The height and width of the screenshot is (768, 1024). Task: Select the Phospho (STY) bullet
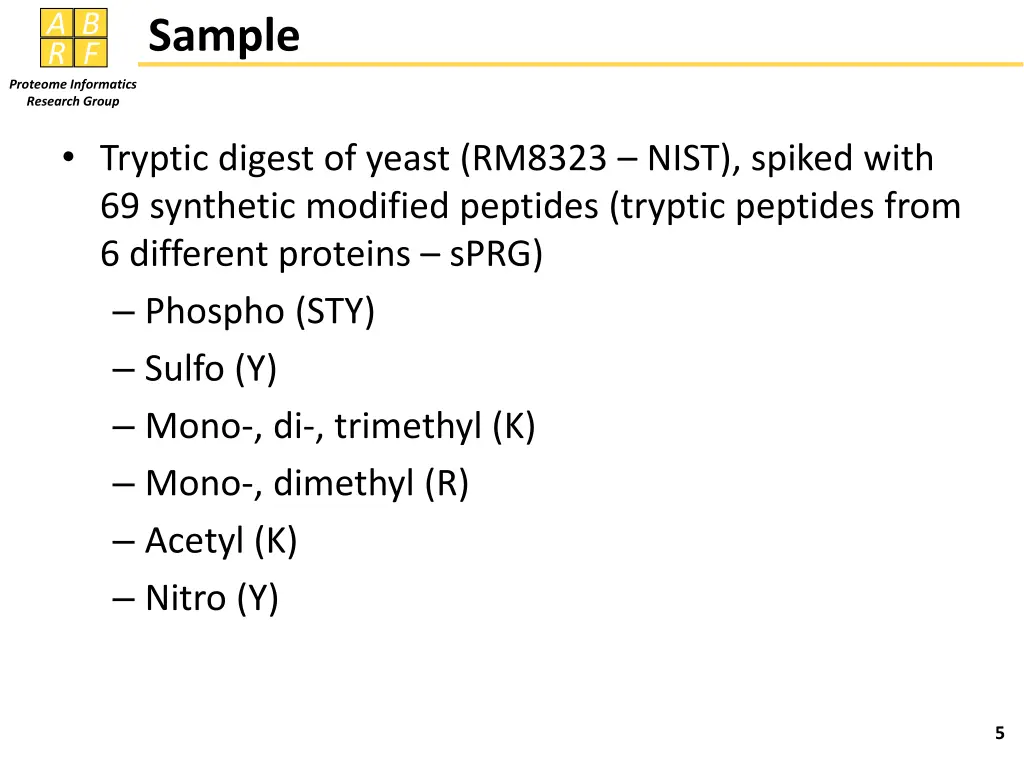[x=244, y=312]
